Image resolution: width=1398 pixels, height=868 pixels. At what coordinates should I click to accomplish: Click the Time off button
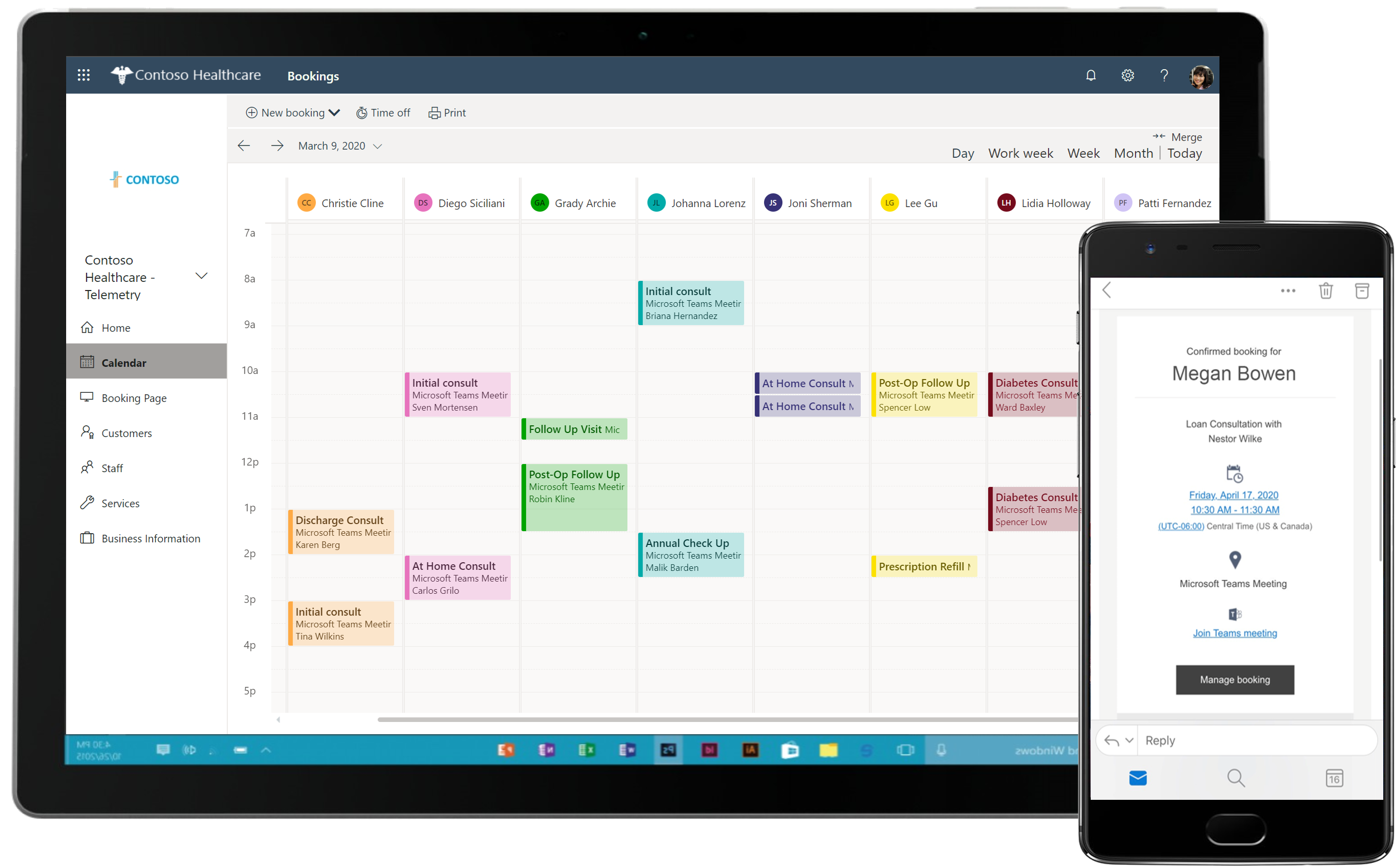[x=384, y=112]
